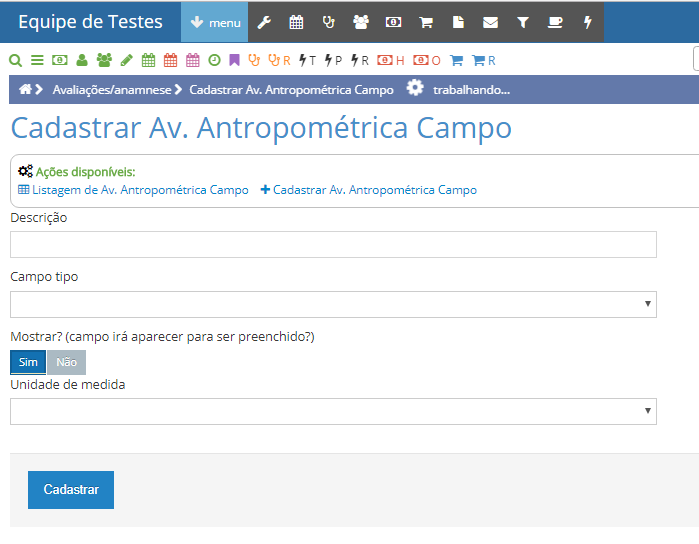Open the stethoscope menu in top navbar
699x544 pixels.
(x=328, y=22)
